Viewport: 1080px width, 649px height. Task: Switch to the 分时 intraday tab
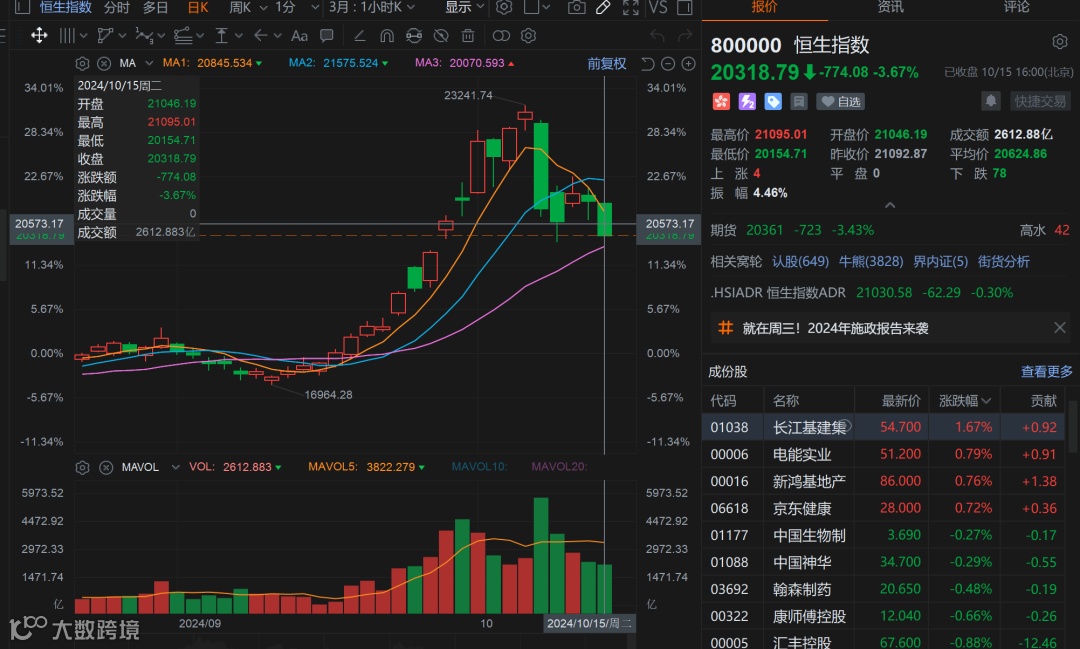click(116, 8)
